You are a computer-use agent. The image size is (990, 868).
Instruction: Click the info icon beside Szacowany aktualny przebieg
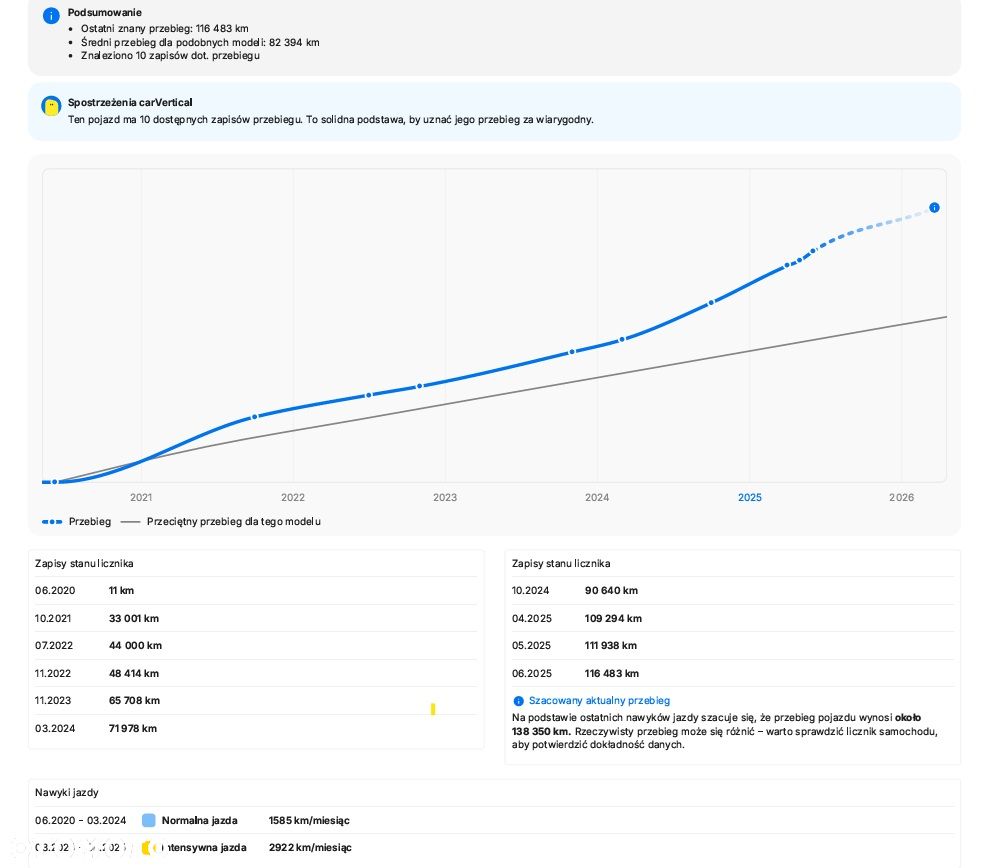518,701
